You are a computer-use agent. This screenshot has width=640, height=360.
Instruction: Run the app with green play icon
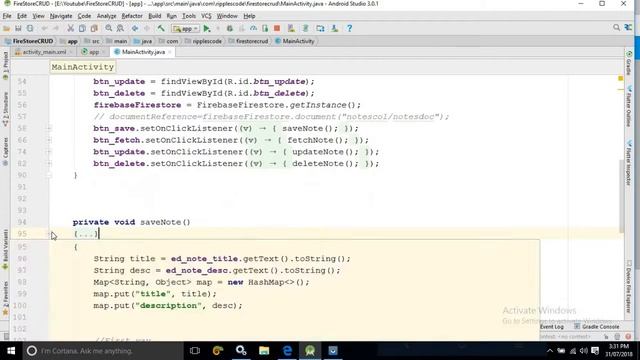point(207,28)
